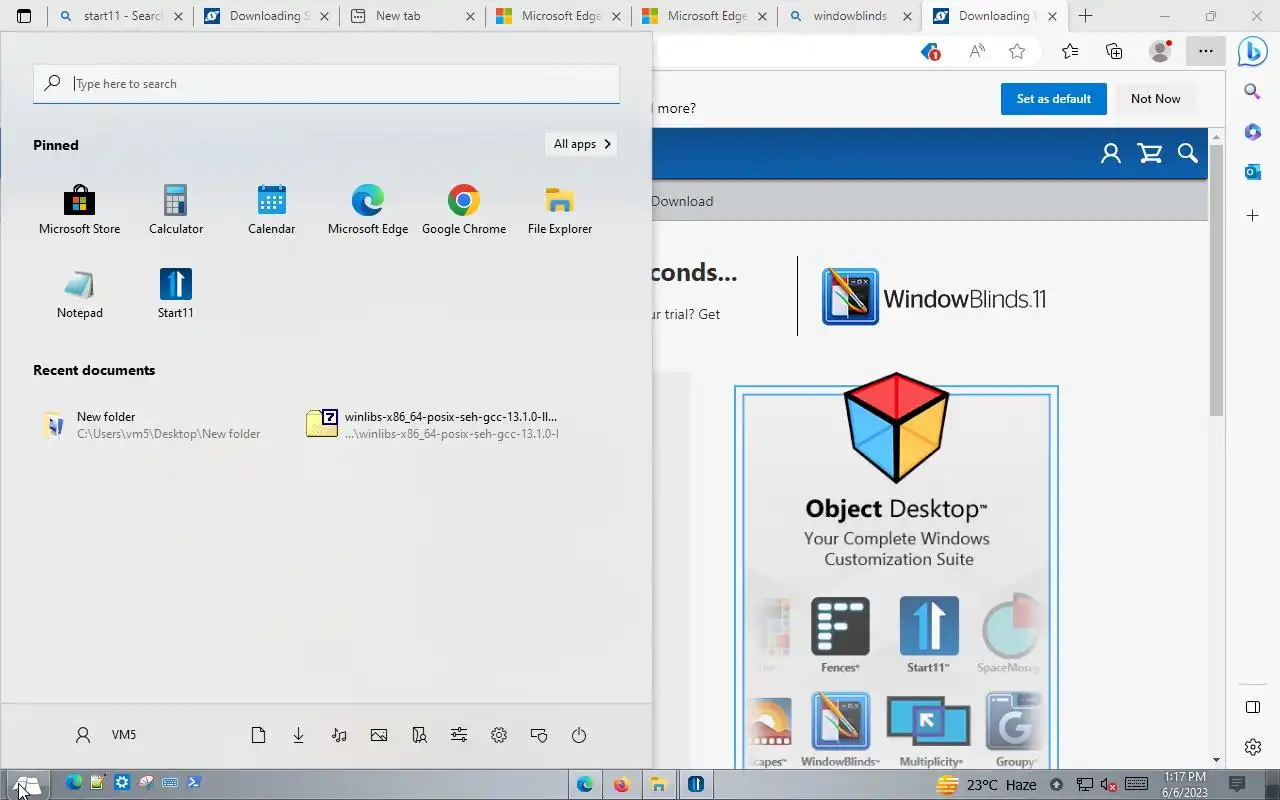Open the notification center icon
Screen dimensions: 1280x800
[1237, 785]
